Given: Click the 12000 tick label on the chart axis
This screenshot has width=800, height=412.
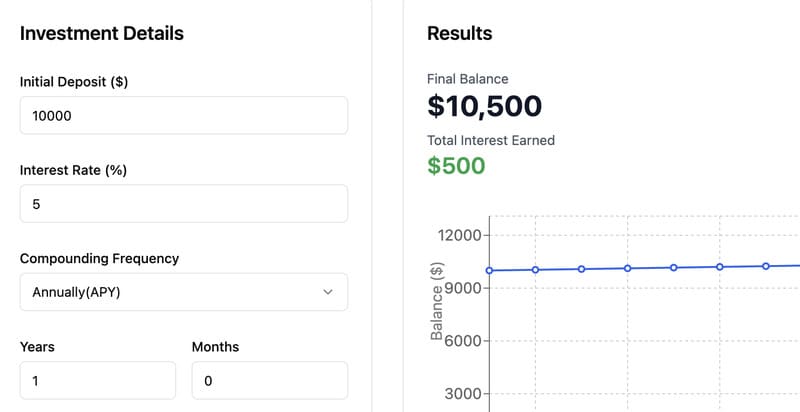Looking at the screenshot, I should coord(459,236).
